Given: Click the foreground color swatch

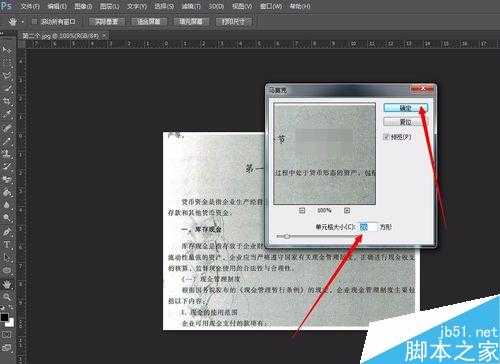Looking at the screenshot, I should (x=4, y=317).
